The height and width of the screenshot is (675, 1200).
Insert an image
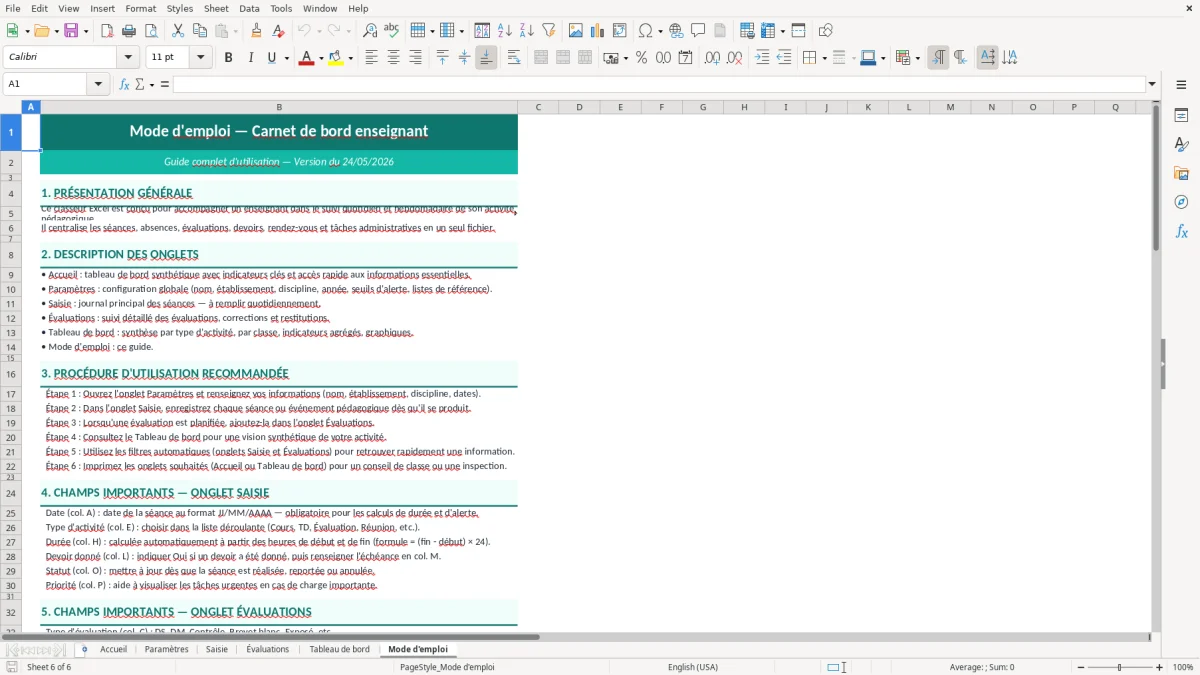pyautogui.click(x=576, y=31)
